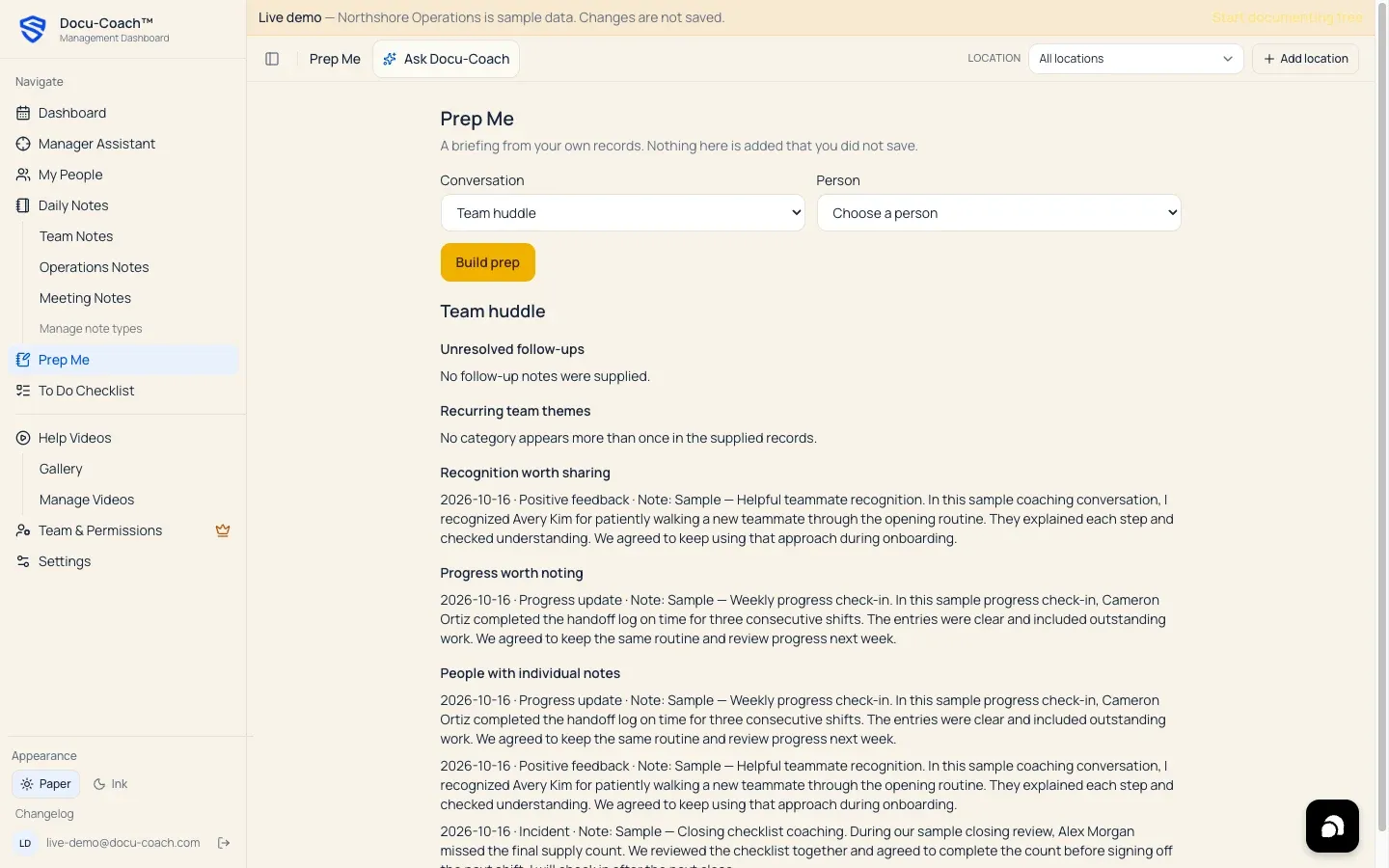Open the Manage note types link
This screenshot has width=1389, height=868.
point(91,329)
